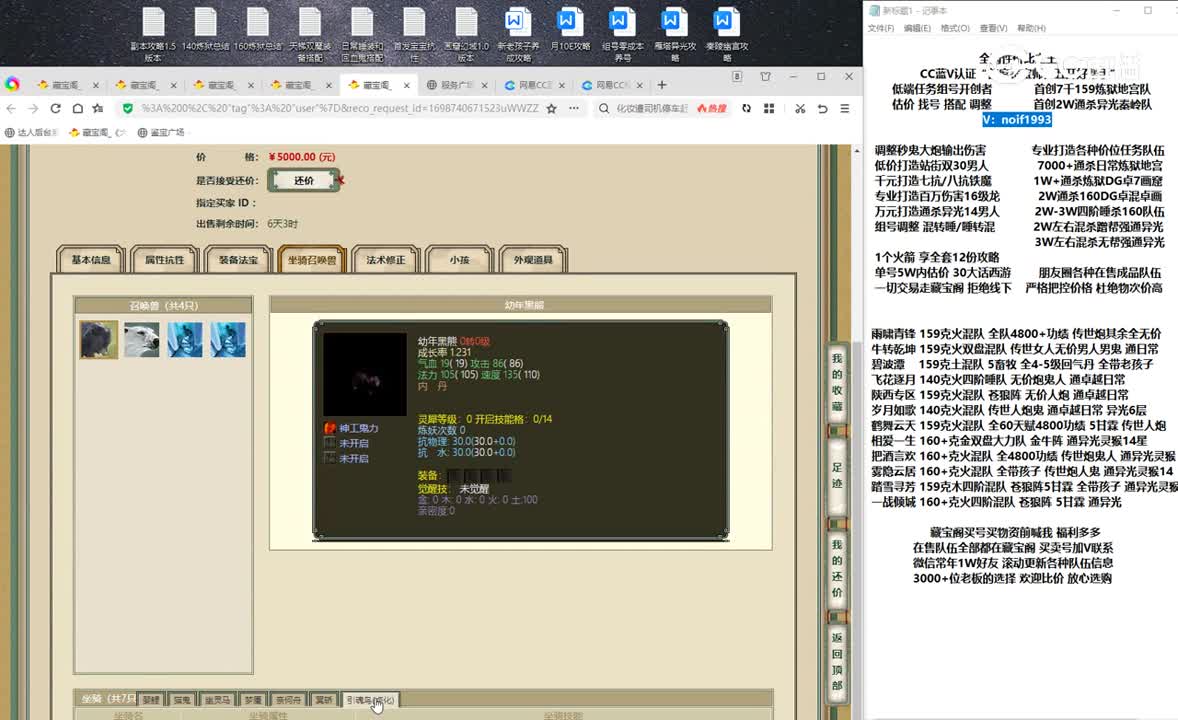This screenshot has width=1178, height=720.
Task: Select the 猫鬼 mount tab
Action: (x=182, y=700)
